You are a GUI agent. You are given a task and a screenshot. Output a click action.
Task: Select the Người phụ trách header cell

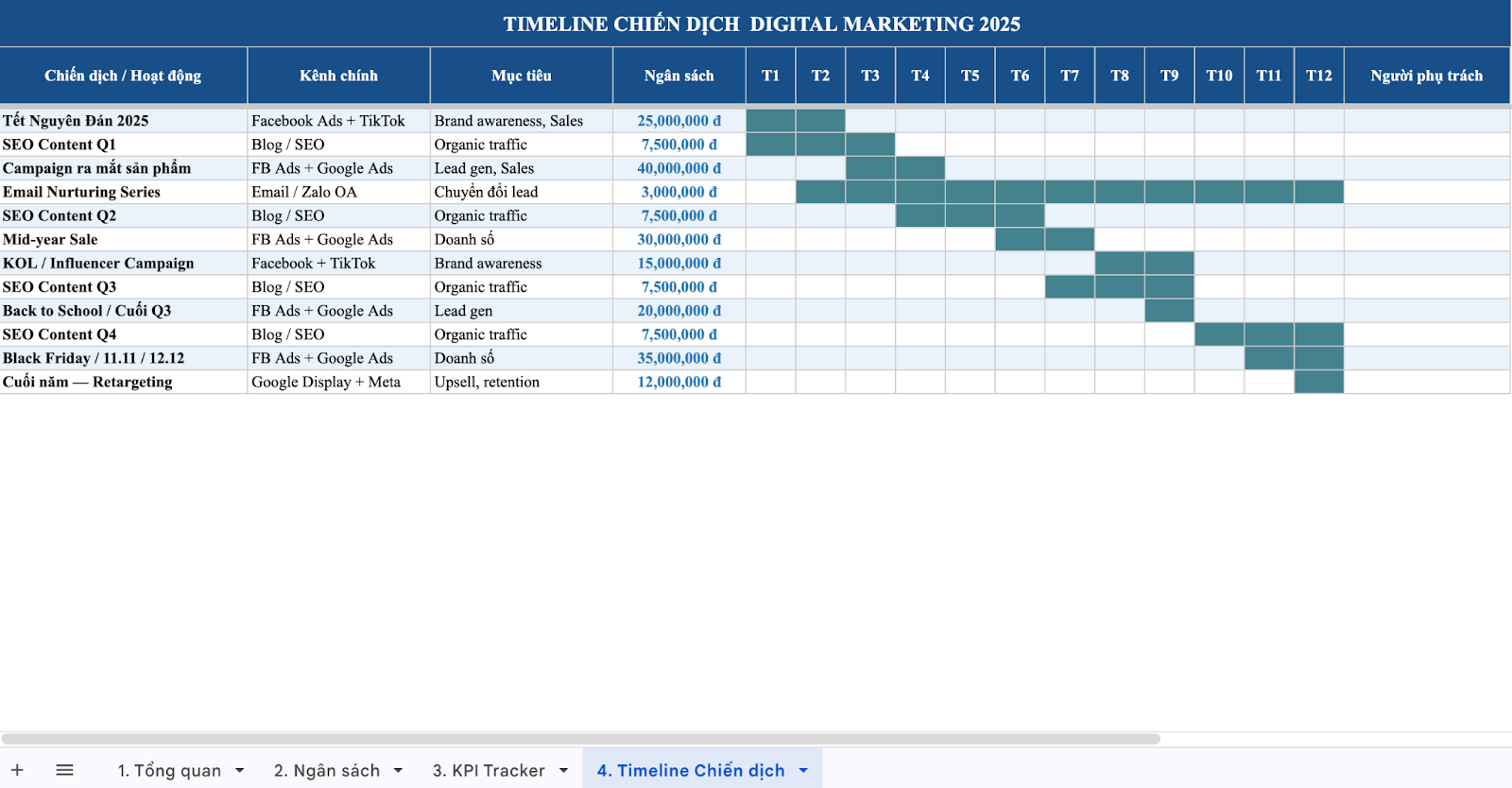(1426, 76)
